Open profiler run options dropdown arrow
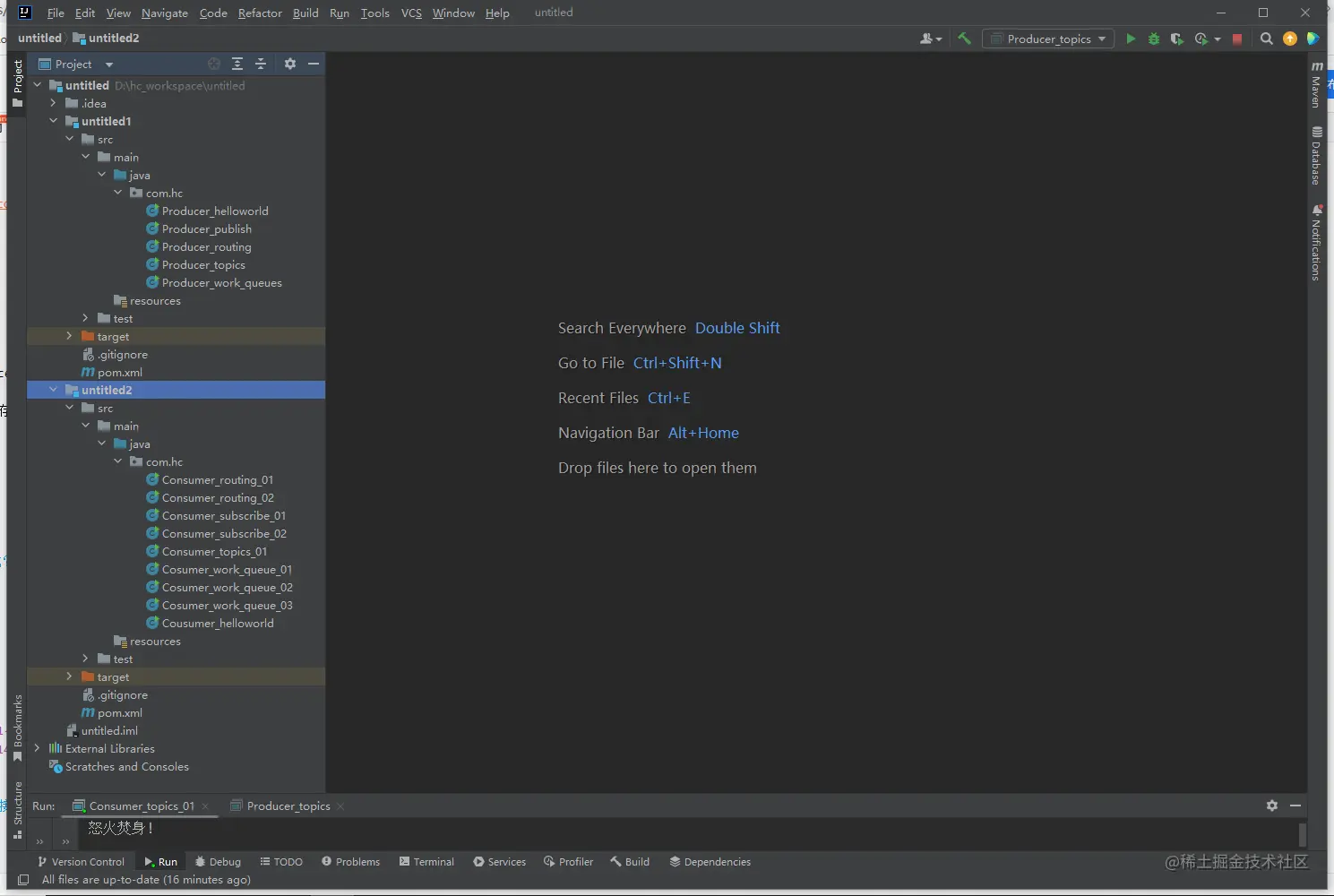Viewport: 1334px width, 896px height. pyautogui.click(x=1218, y=39)
